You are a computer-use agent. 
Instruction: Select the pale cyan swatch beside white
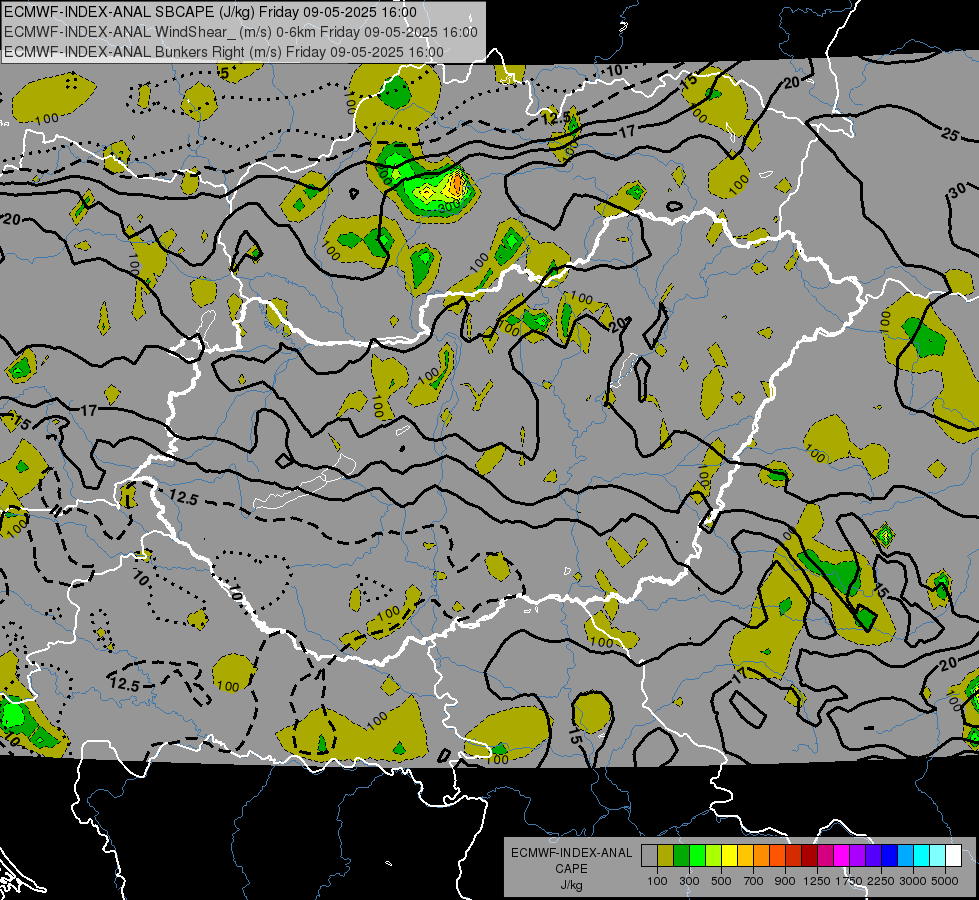click(938, 856)
